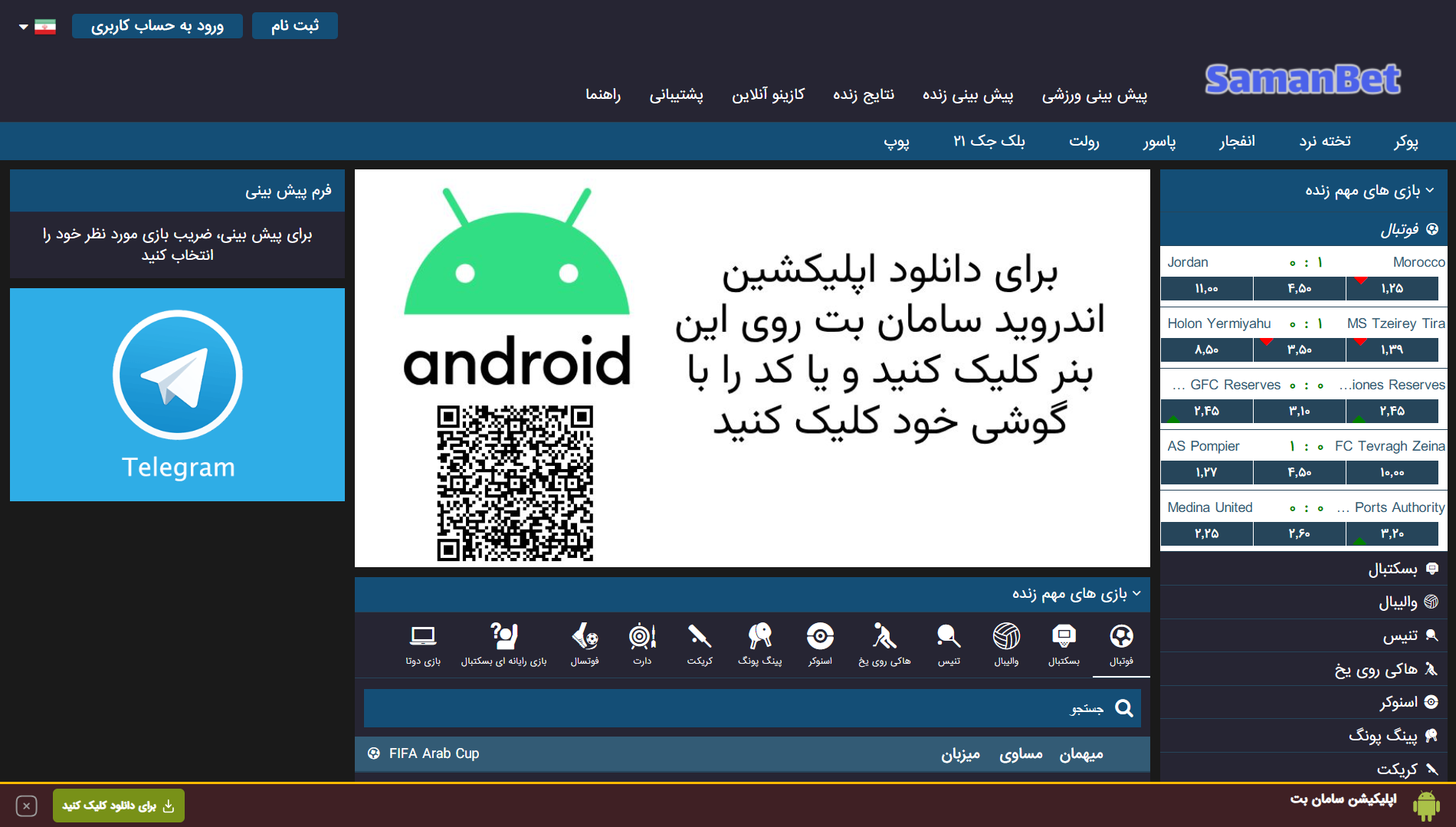The height and width of the screenshot is (827, 1456).
Task: Select MS Tzeirey Tira odds 1.39
Action: point(1392,350)
